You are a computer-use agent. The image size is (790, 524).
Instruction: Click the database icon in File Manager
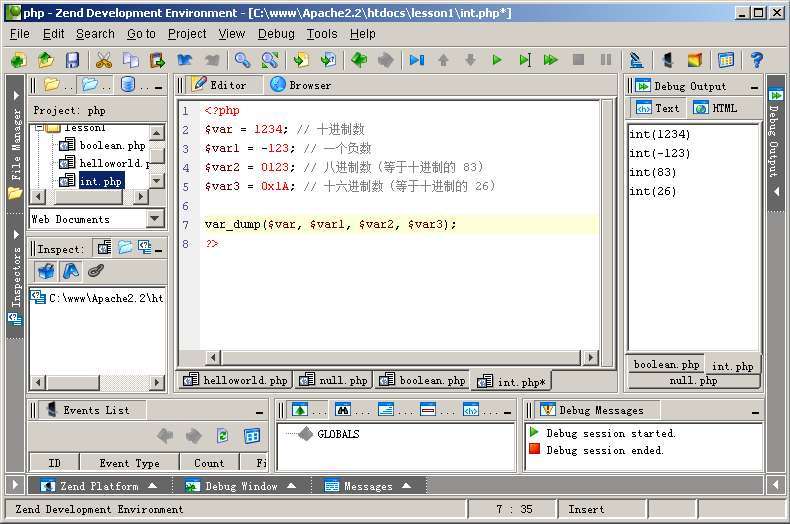click(x=128, y=85)
